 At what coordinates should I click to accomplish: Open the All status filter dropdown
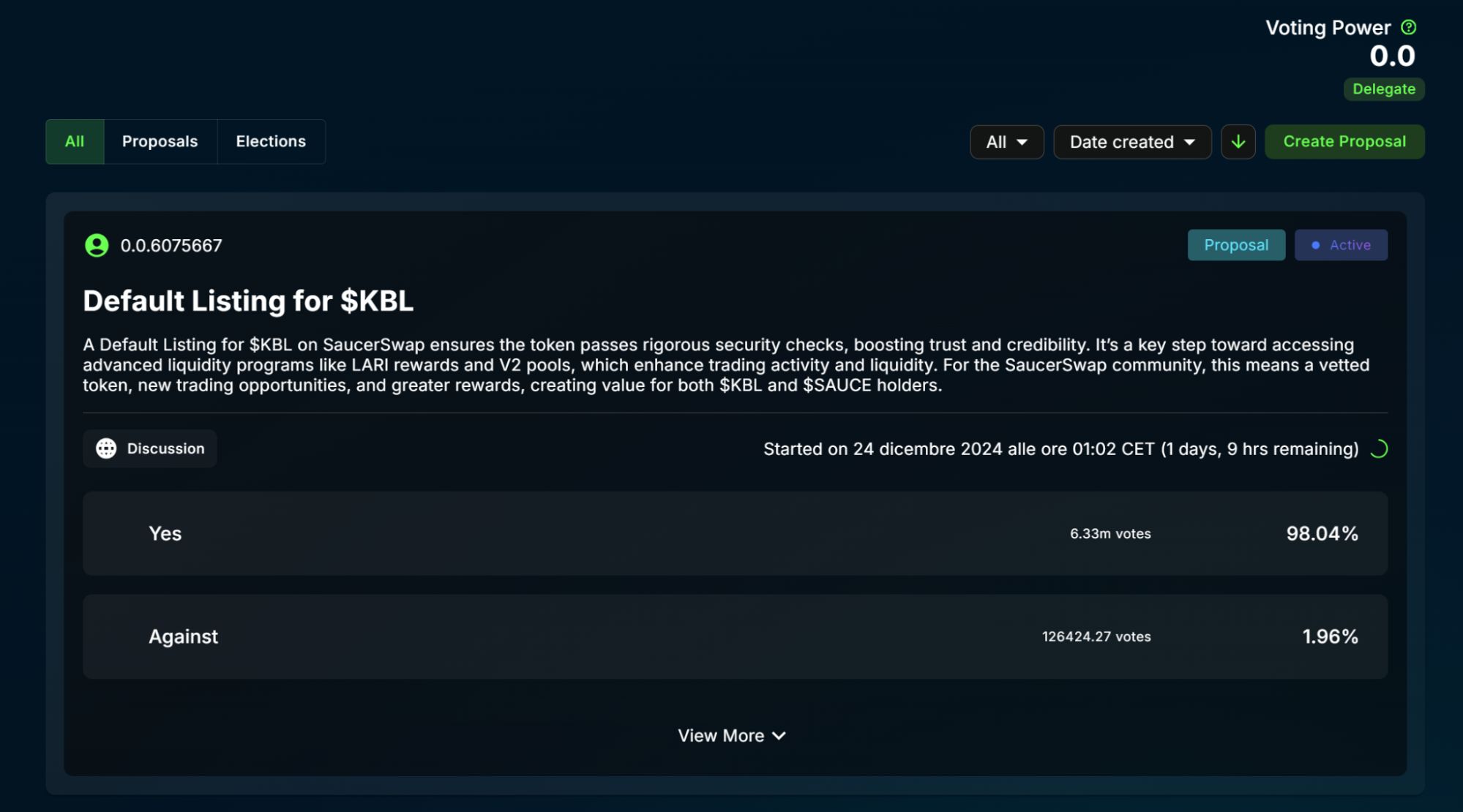pyautogui.click(x=1006, y=142)
